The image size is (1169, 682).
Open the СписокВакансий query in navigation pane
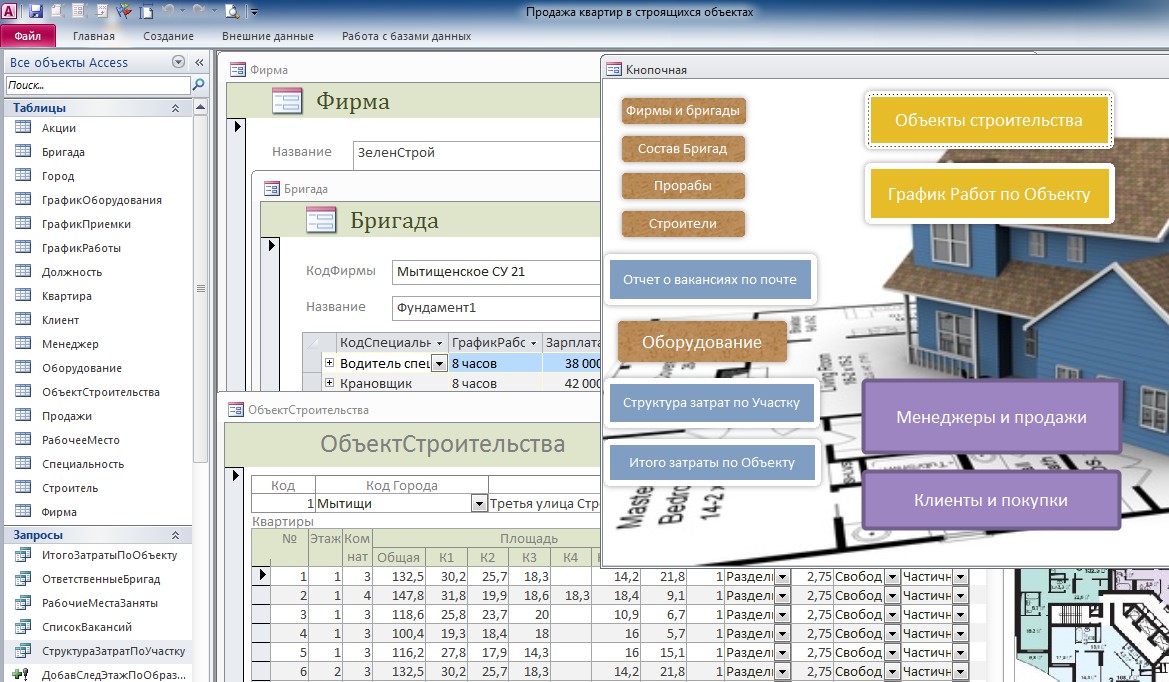click(86, 627)
